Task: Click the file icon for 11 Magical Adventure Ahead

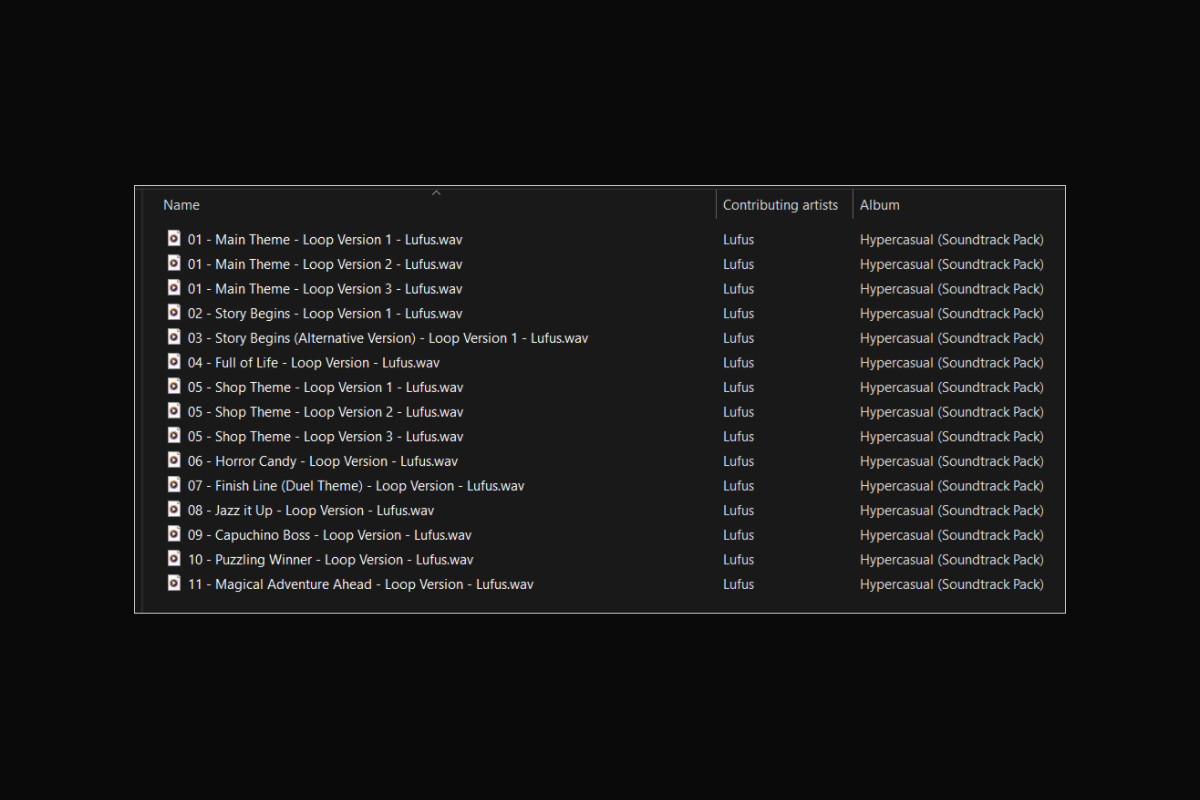Action: pos(174,584)
